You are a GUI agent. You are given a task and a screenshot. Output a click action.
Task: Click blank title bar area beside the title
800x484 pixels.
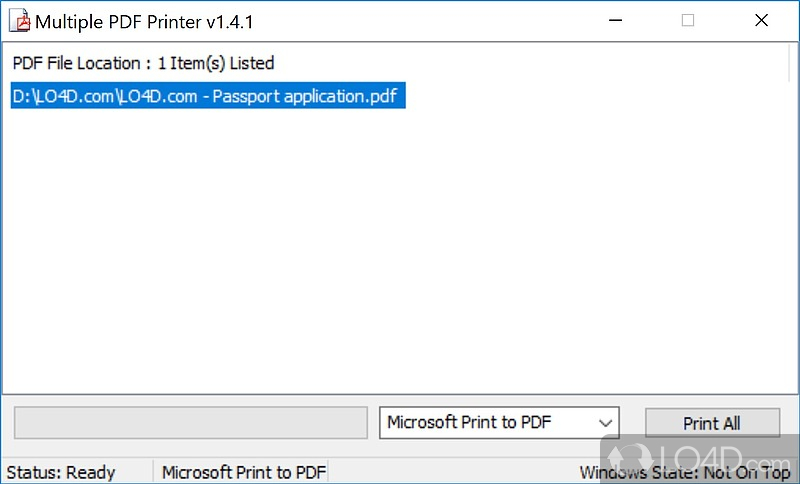click(x=420, y=20)
